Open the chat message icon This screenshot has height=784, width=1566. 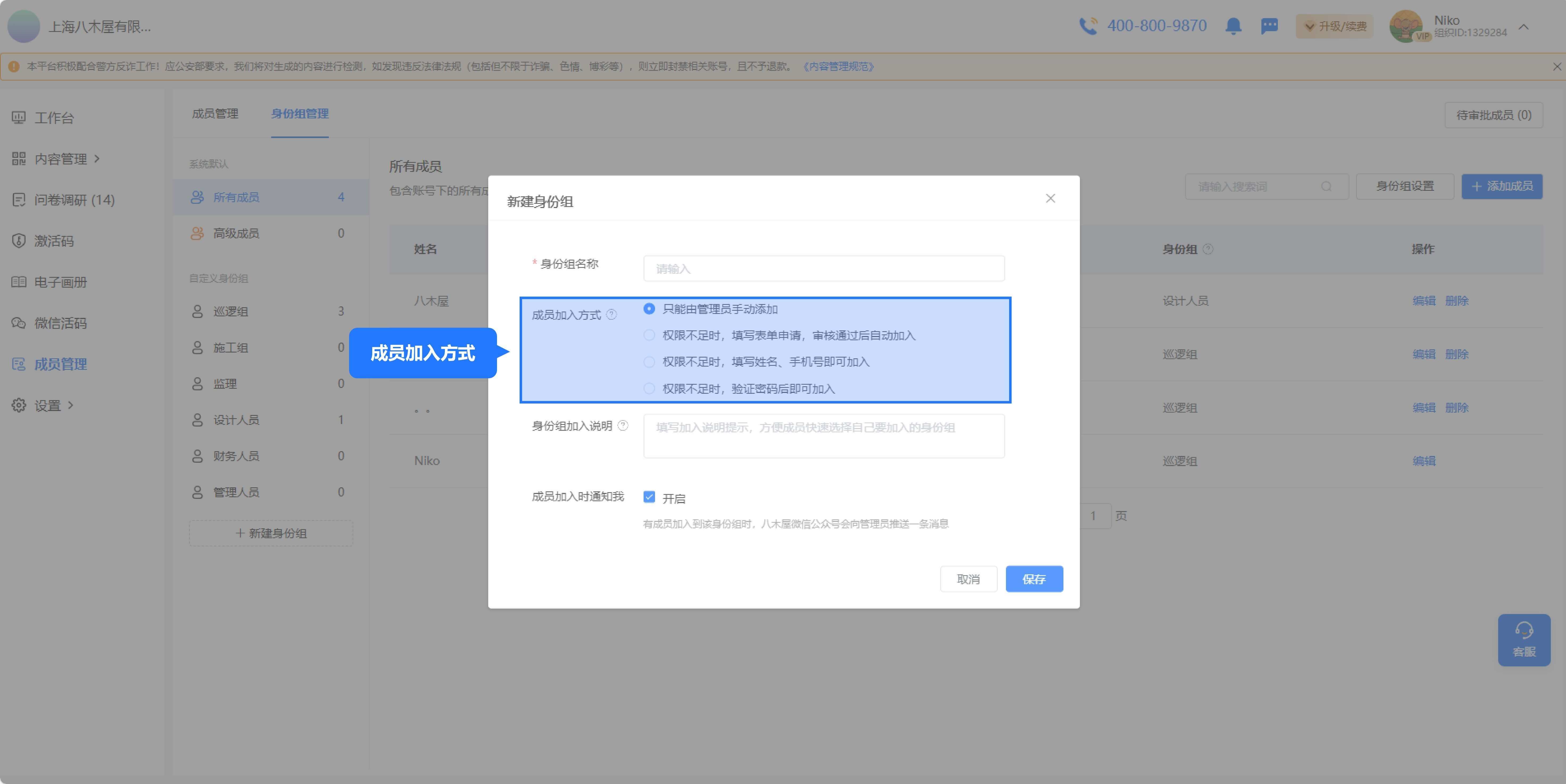(x=1269, y=26)
